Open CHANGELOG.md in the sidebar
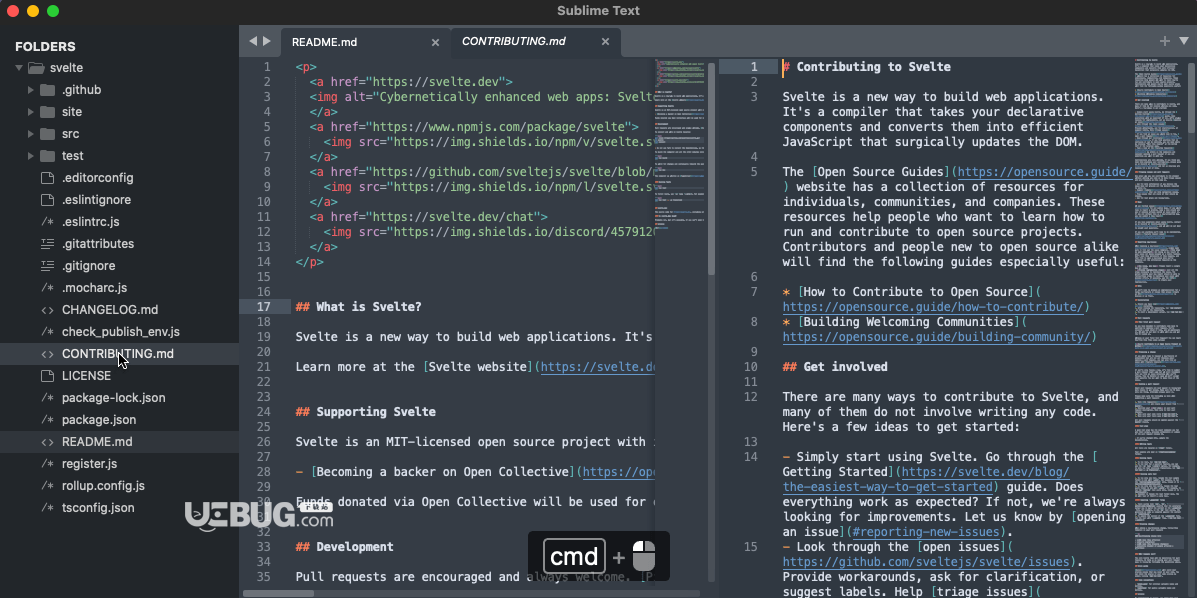 point(110,309)
